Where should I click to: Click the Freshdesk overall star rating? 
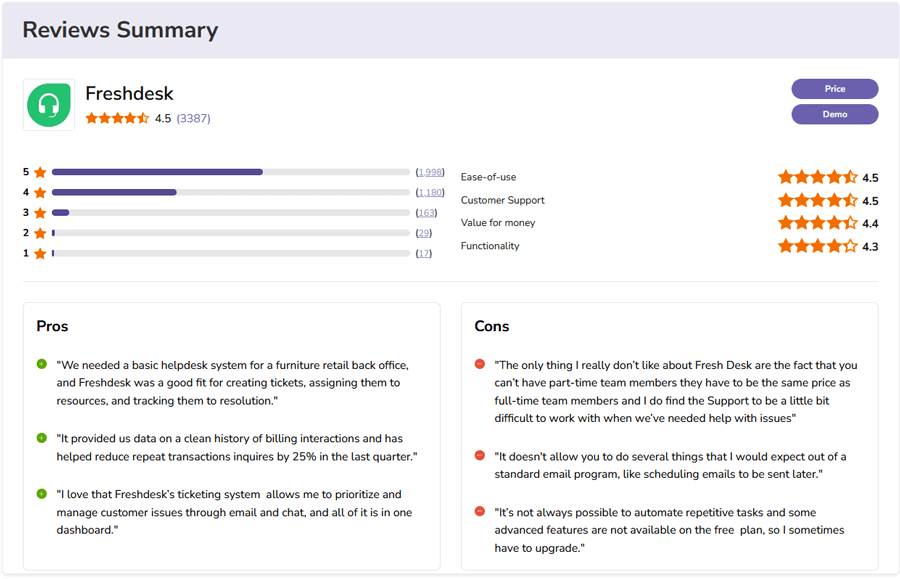[x=117, y=118]
